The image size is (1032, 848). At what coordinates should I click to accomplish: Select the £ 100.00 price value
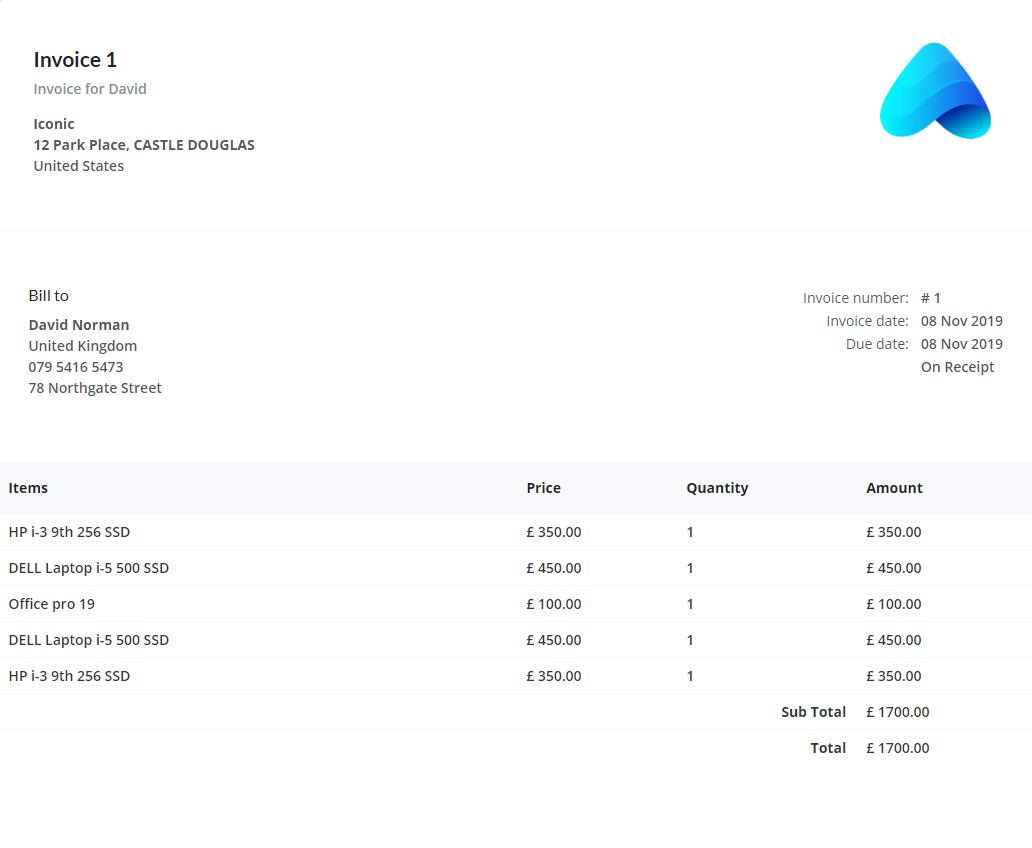[554, 604]
